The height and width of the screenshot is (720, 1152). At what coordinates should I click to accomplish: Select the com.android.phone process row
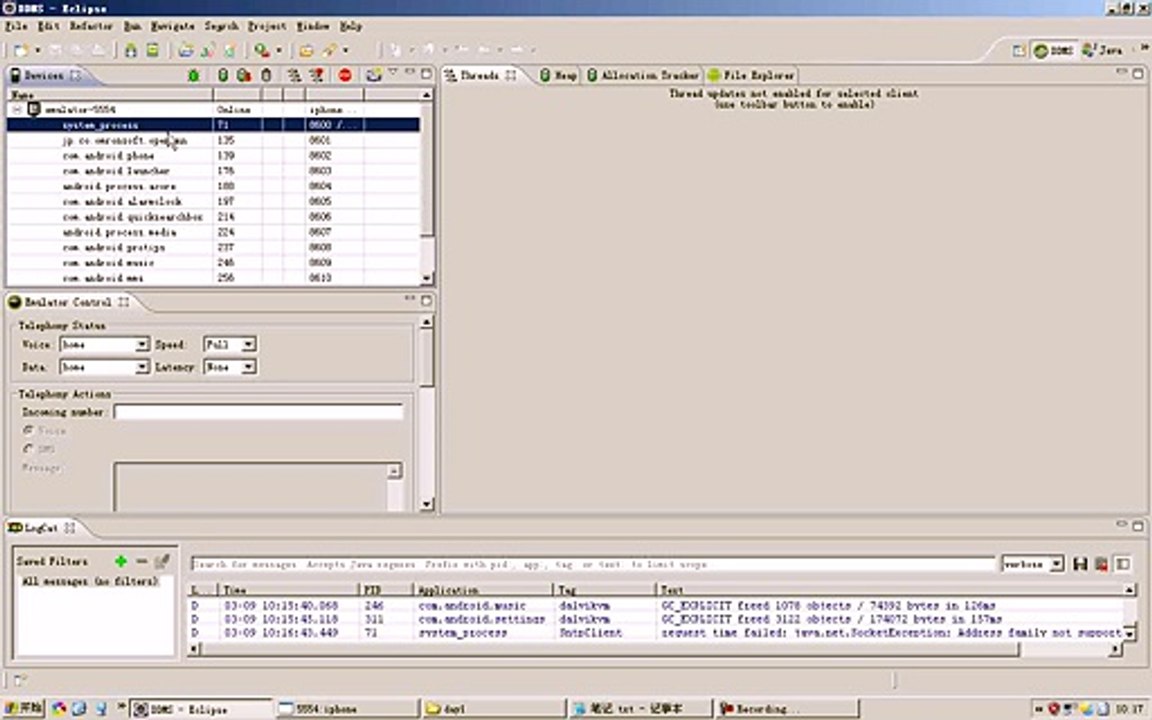[x=213, y=156]
